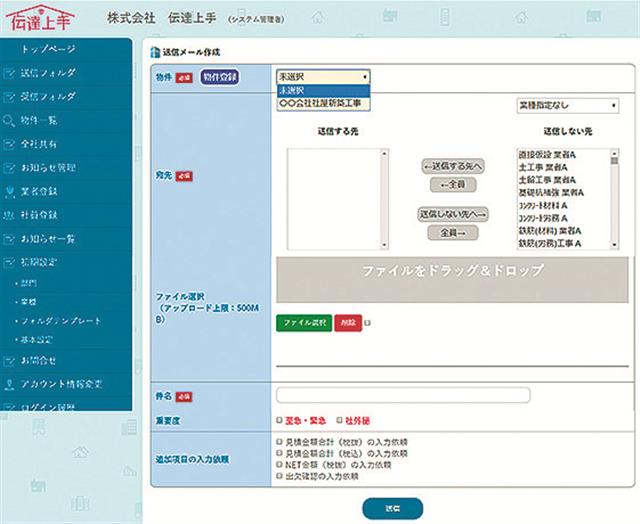
Task: Click the 伝達上手 logo in header
Action: click(x=43, y=19)
